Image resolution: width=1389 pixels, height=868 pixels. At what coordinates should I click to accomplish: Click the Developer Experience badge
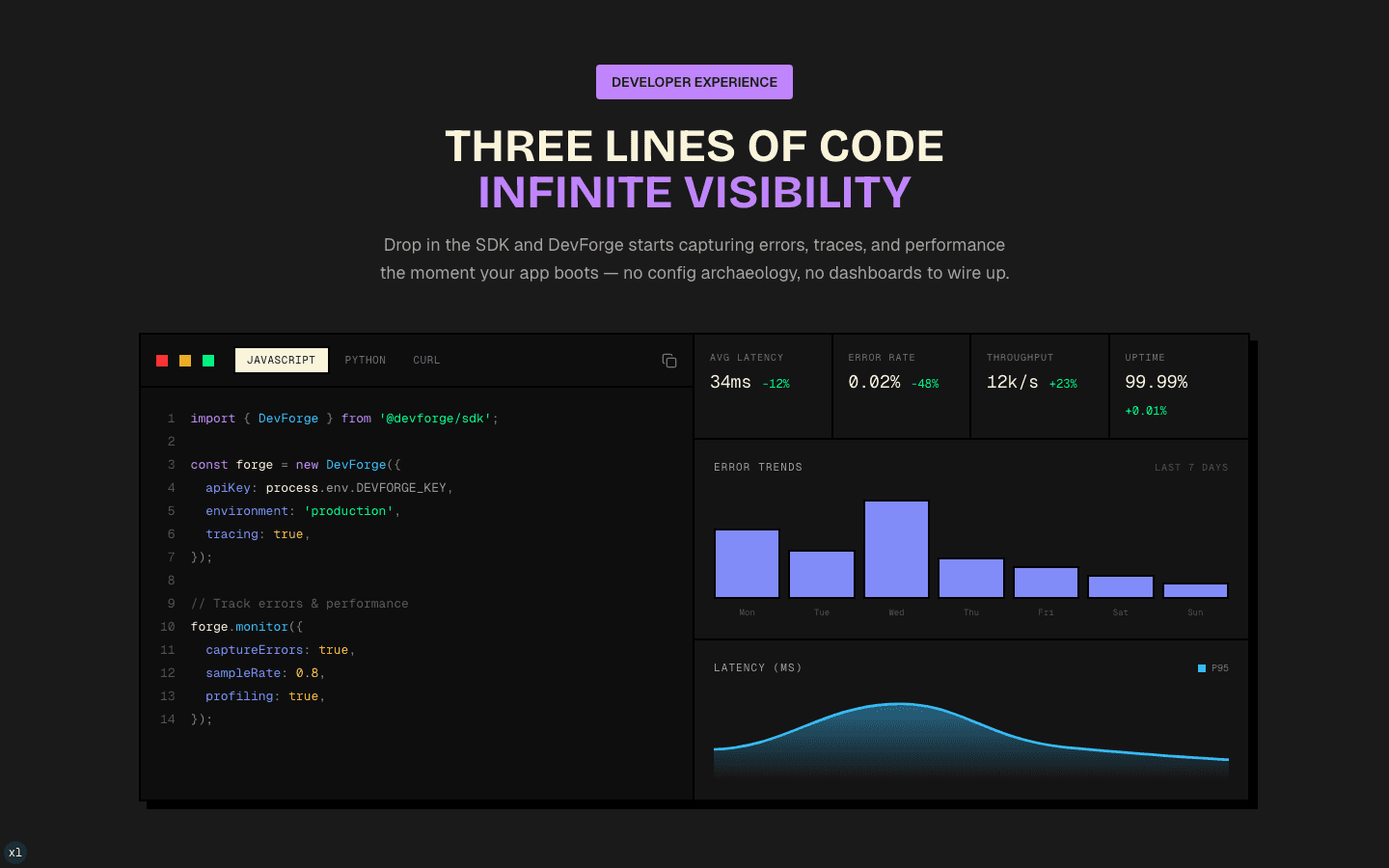694,82
